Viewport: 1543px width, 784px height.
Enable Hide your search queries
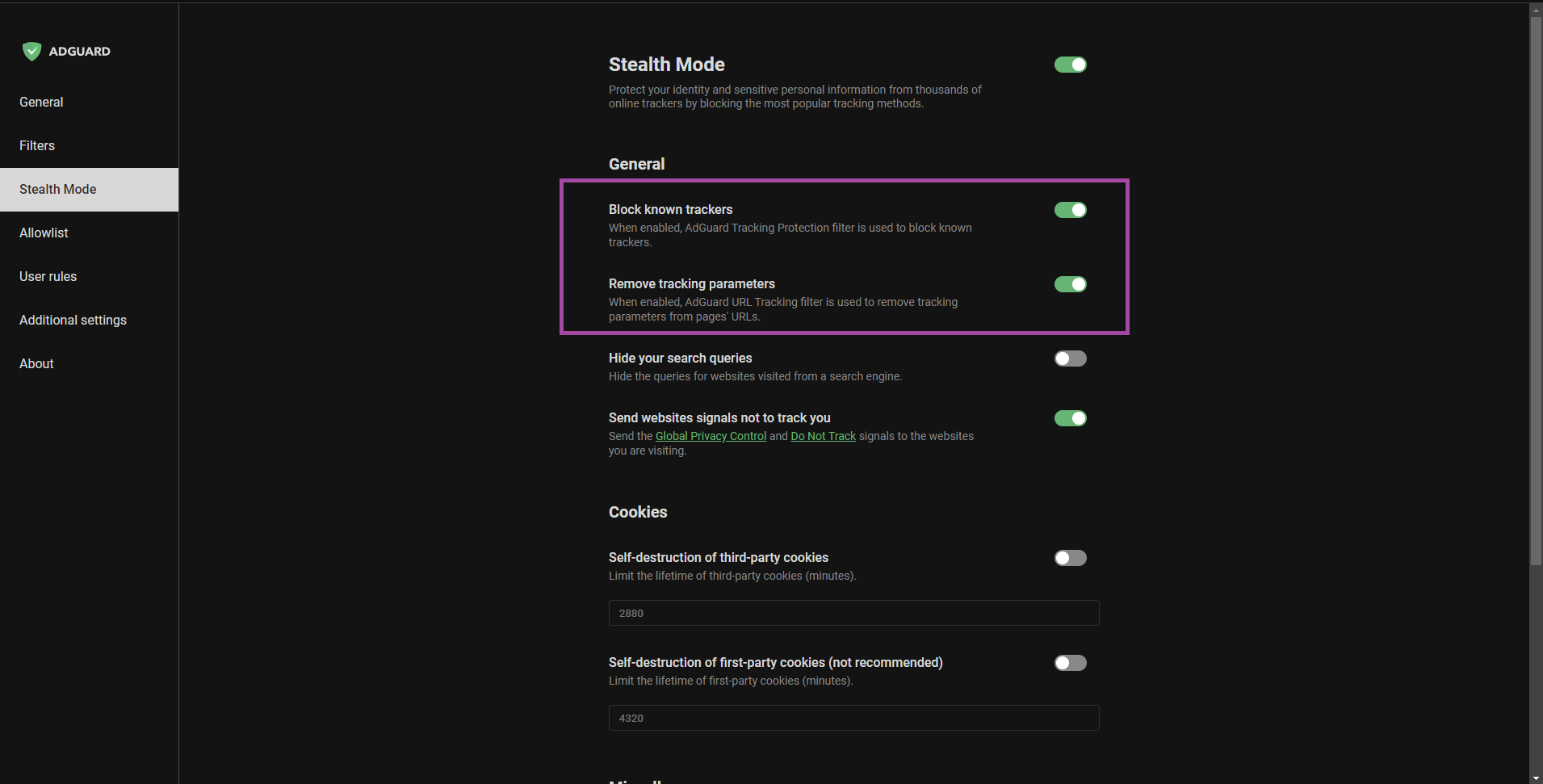pyautogui.click(x=1070, y=358)
